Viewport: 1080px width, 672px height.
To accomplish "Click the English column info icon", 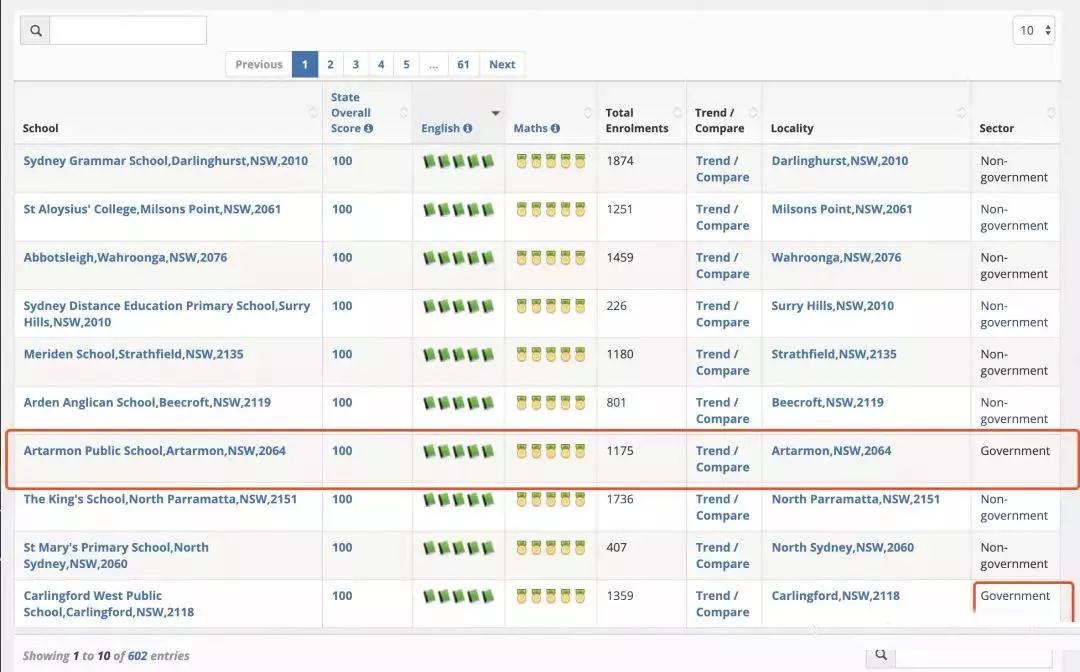I will (468, 129).
